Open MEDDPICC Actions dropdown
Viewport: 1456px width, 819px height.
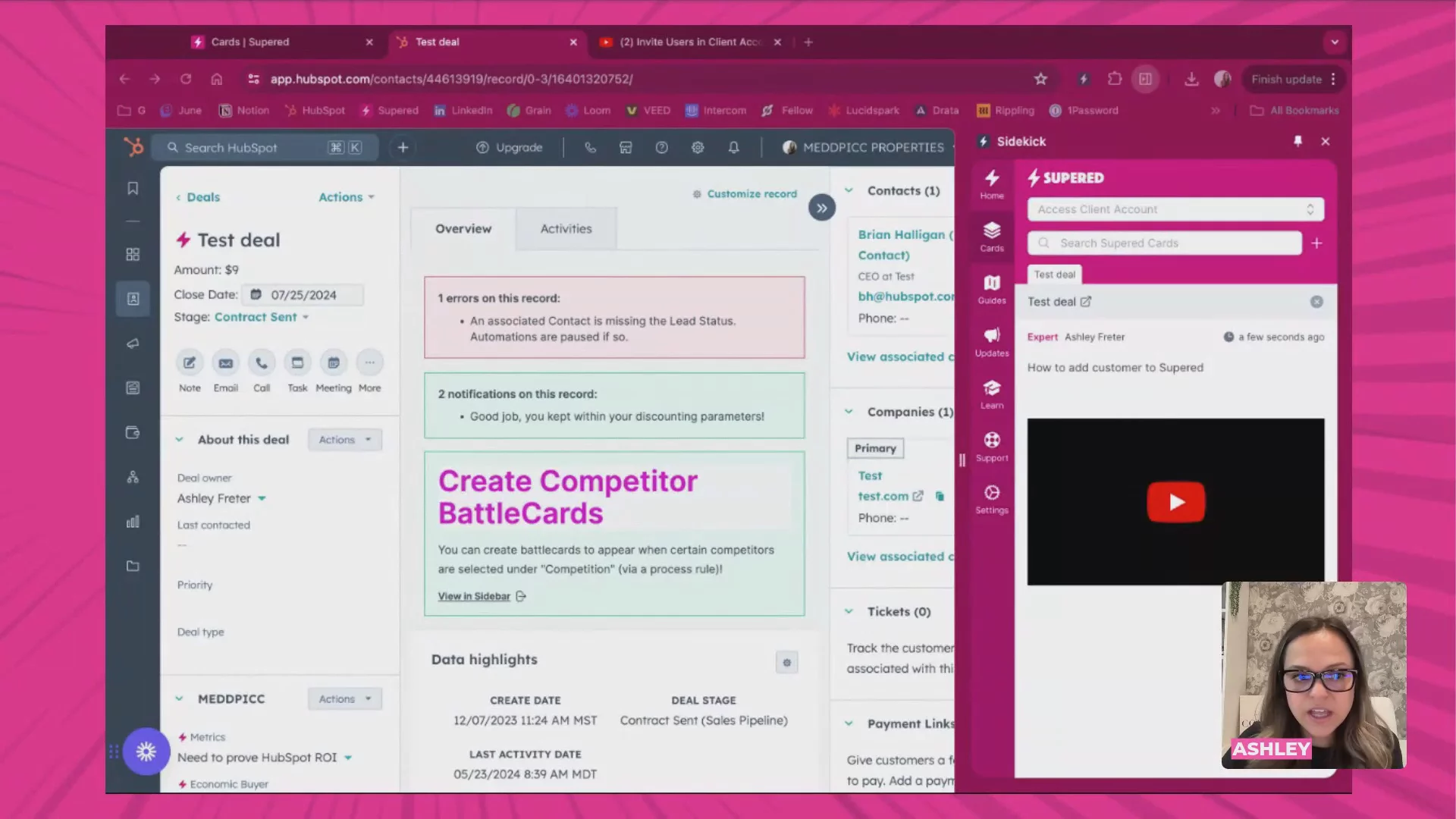344,699
